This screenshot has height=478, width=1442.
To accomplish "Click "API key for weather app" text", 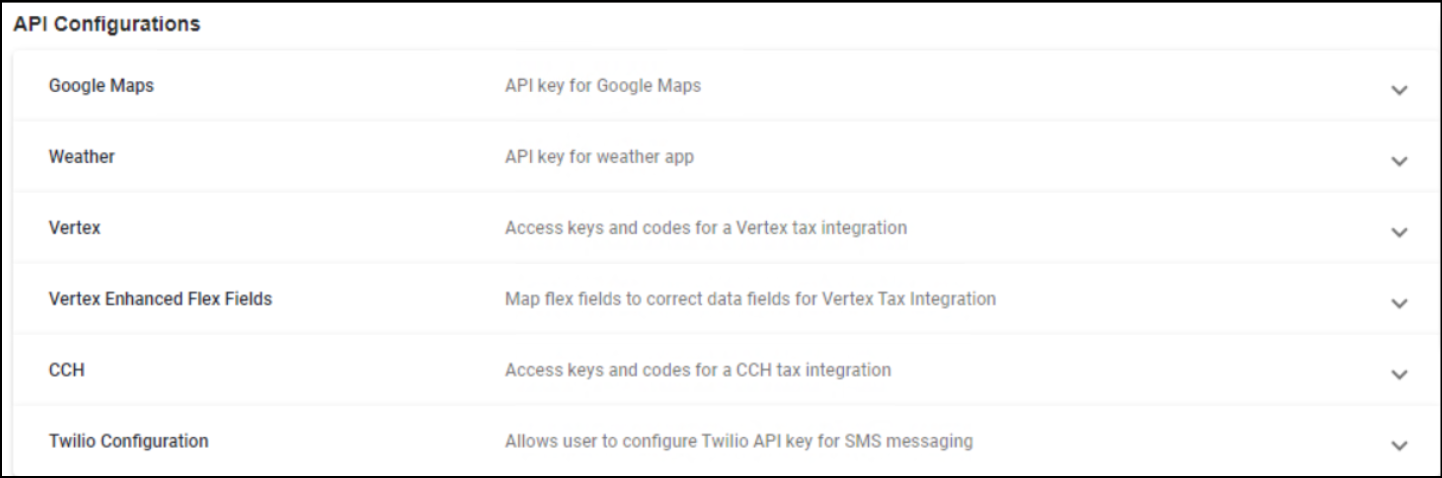I will tap(599, 157).
